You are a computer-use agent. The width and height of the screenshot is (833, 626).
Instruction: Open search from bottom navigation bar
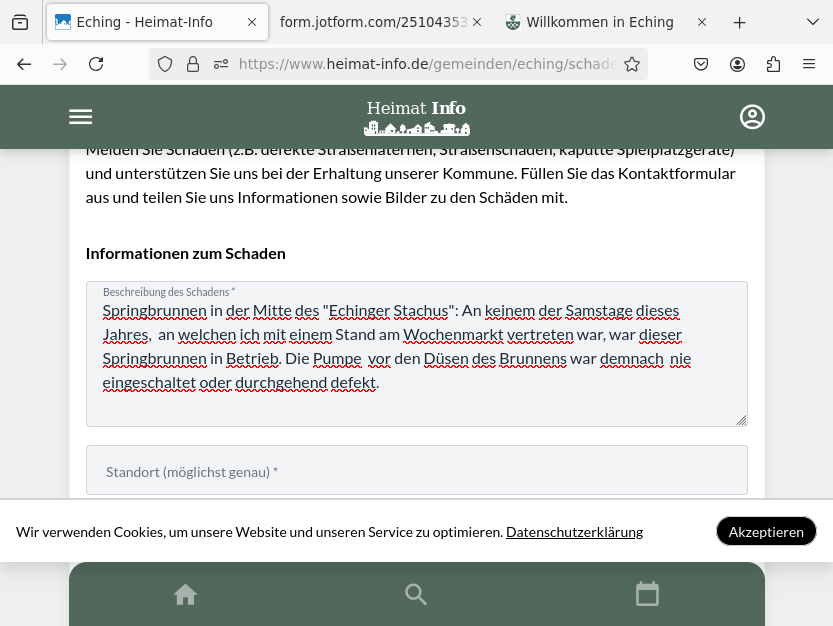click(x=416, y=595)
